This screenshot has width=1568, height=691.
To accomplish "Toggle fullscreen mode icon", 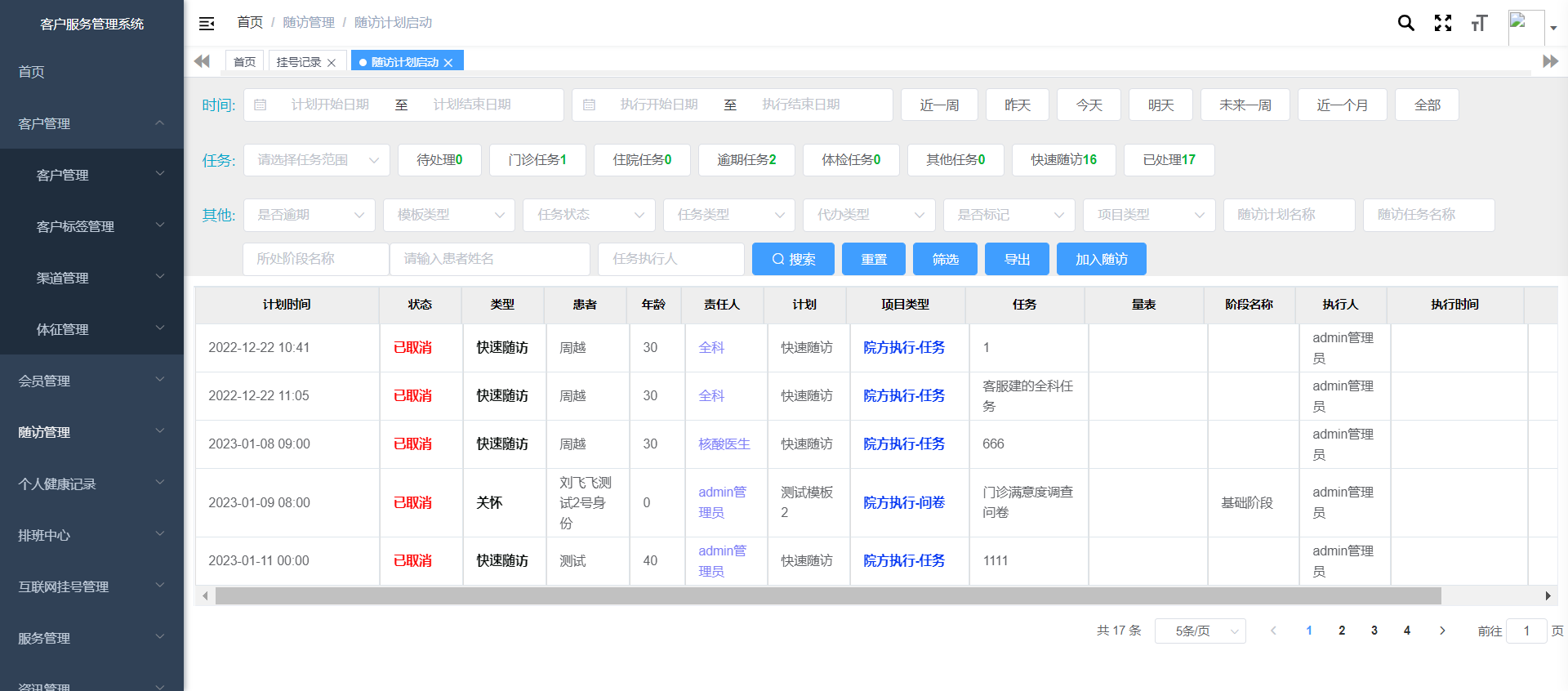I will [x=1443, y=23].
